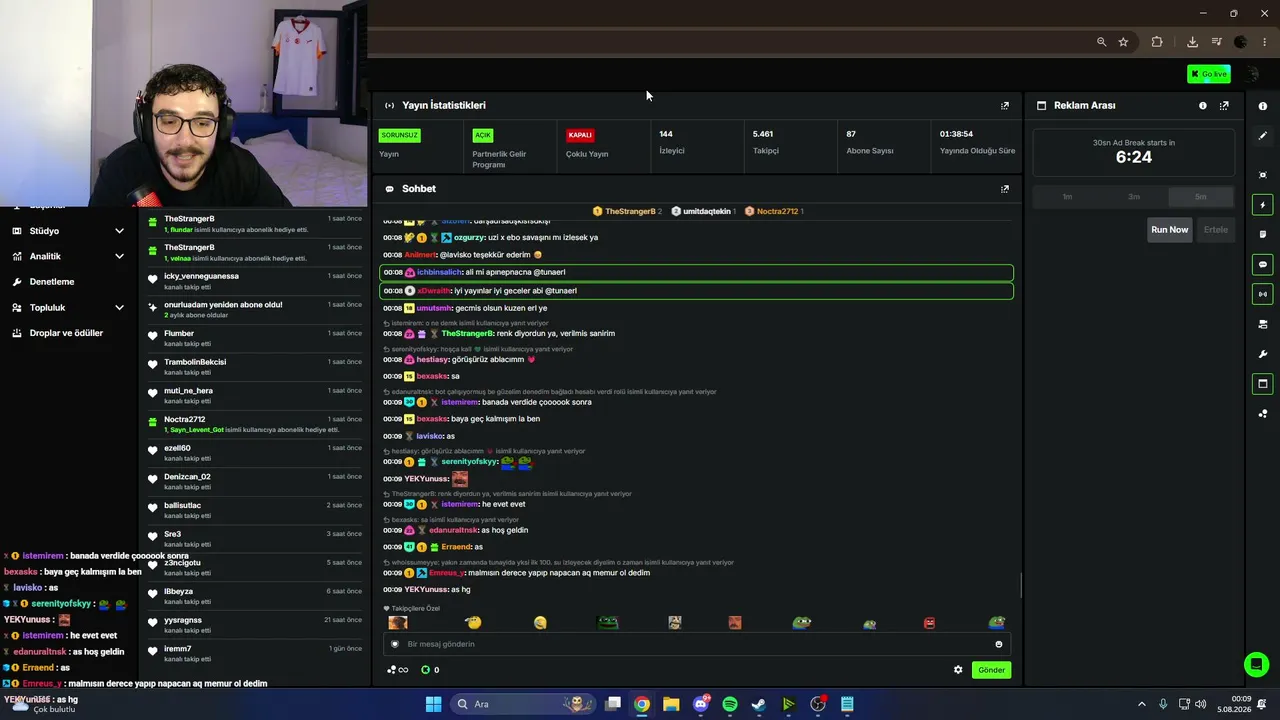Click the channel points icon in right sidebar
Viewport: 1280px width, 720px height.
click(x=1263, y=413)
